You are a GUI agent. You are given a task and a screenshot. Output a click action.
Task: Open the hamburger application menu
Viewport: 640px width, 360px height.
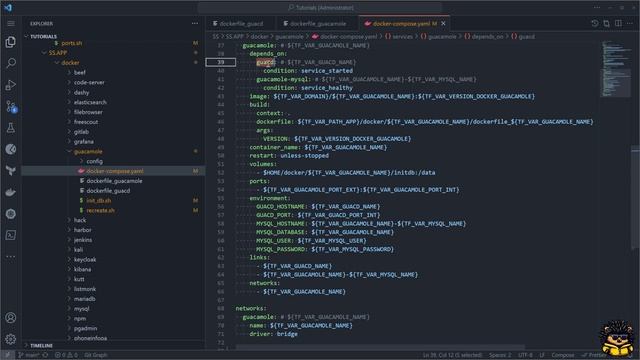click(11, 24)
